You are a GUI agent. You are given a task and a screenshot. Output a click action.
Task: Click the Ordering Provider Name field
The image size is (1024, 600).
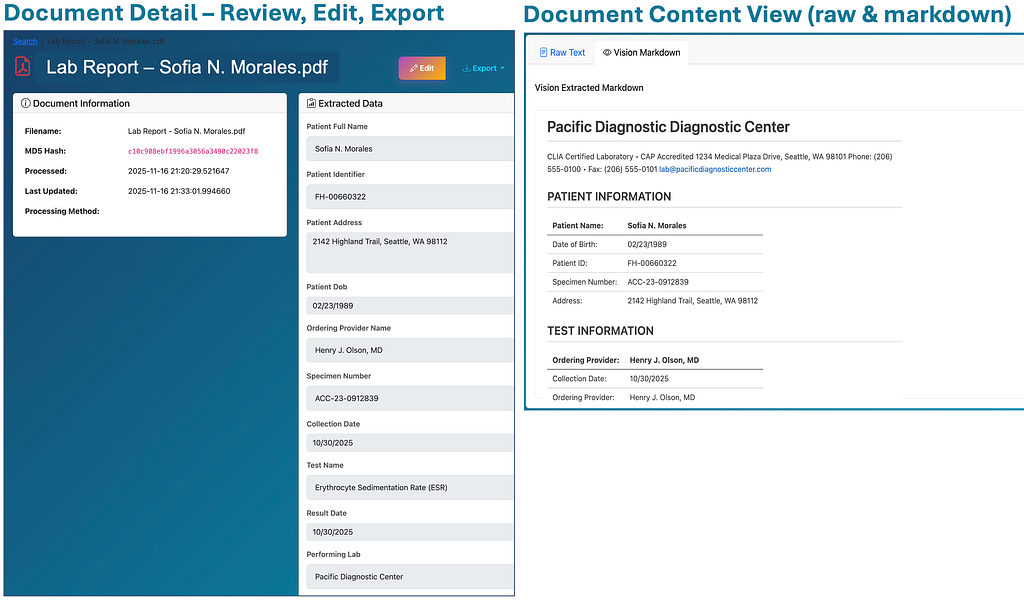coord(409,350)
